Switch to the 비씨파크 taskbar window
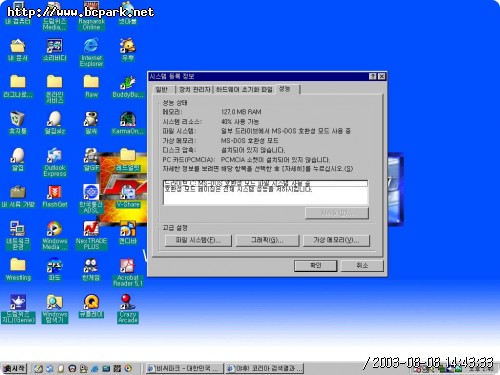500x375 pixels. pos(185,368)
